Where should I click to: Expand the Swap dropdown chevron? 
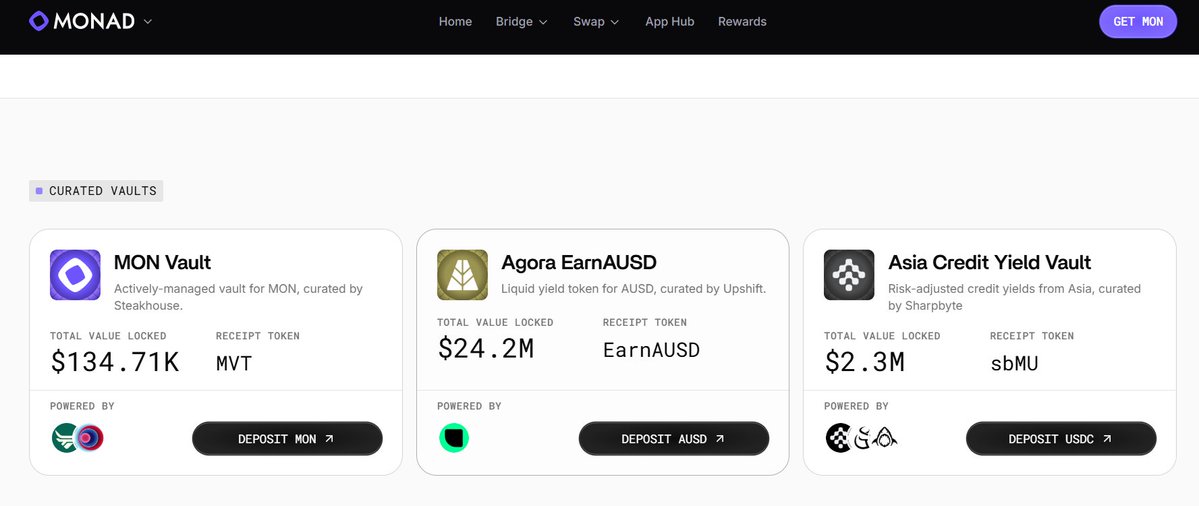point(615,22)
